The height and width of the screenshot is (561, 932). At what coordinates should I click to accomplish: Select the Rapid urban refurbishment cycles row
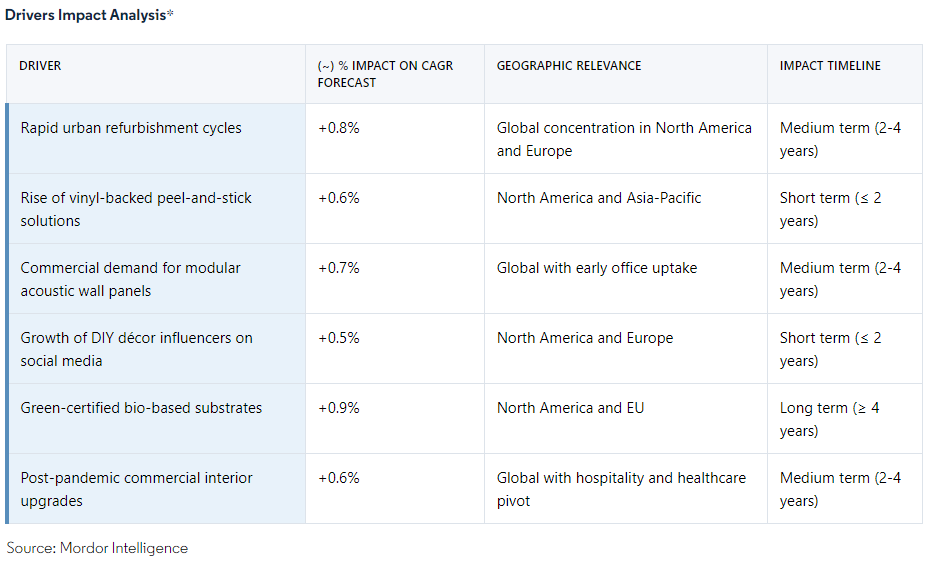[131, 128]
